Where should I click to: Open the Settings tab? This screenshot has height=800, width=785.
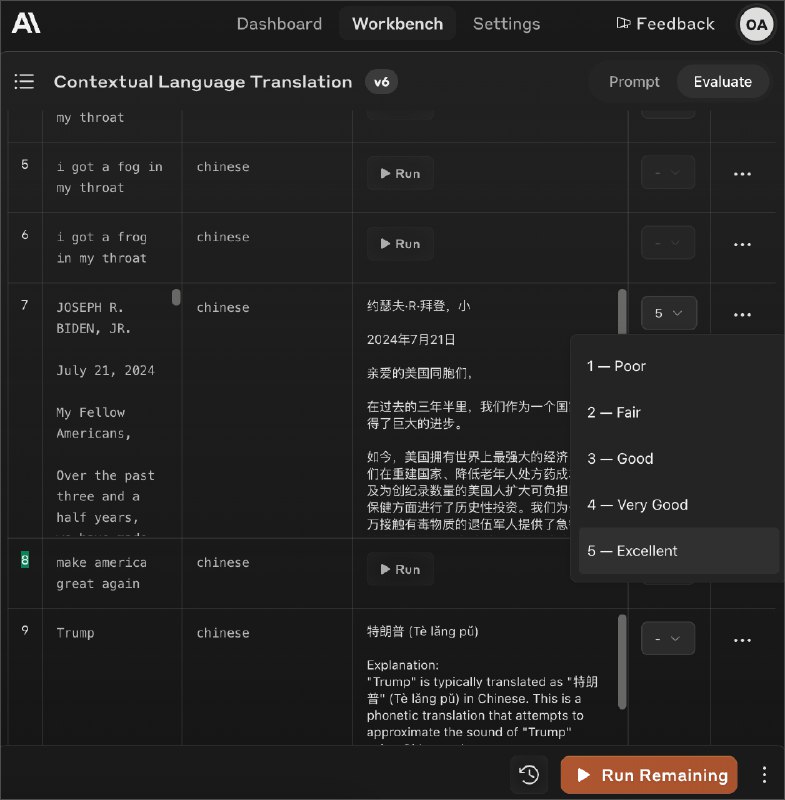click(x=506, y=24)
